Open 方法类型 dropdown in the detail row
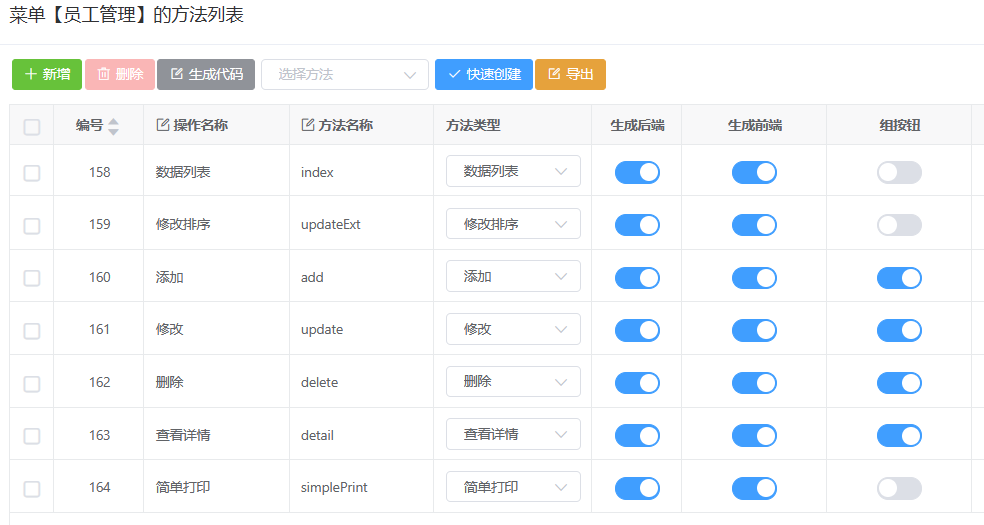The height and width of the screenshot is (525, 984). [513, 435]
